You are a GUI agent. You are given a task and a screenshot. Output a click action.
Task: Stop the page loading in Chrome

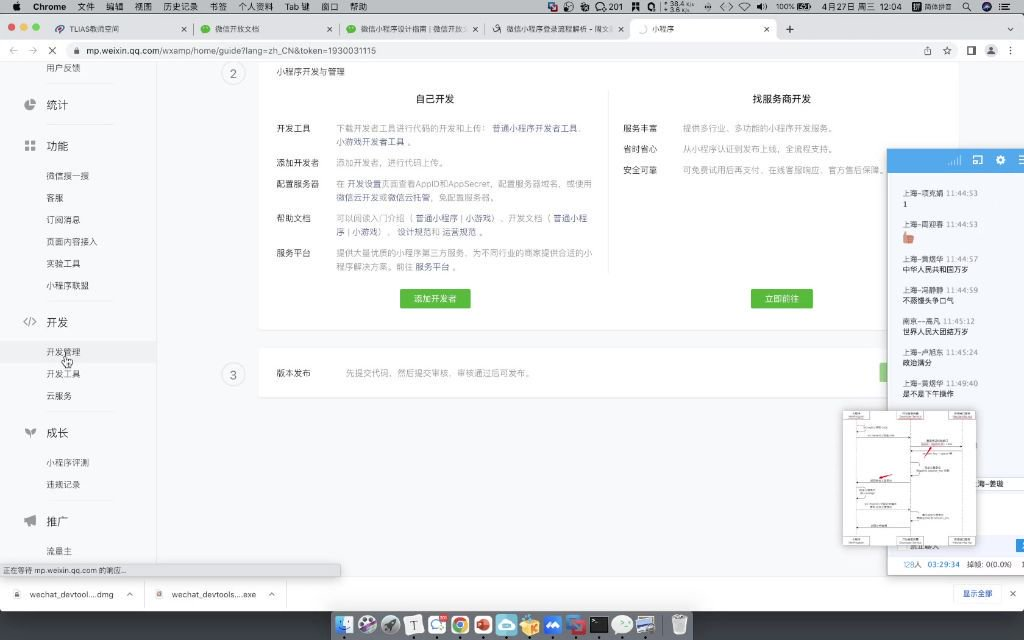(52, 50)
